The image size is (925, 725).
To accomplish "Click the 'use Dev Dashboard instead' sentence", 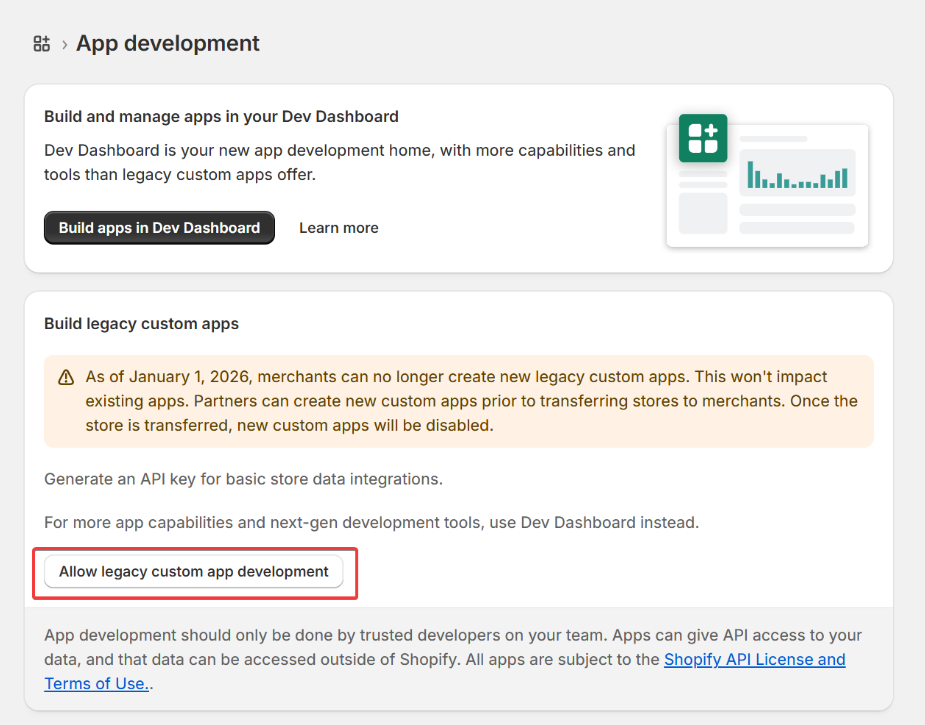I will [371, 522].
